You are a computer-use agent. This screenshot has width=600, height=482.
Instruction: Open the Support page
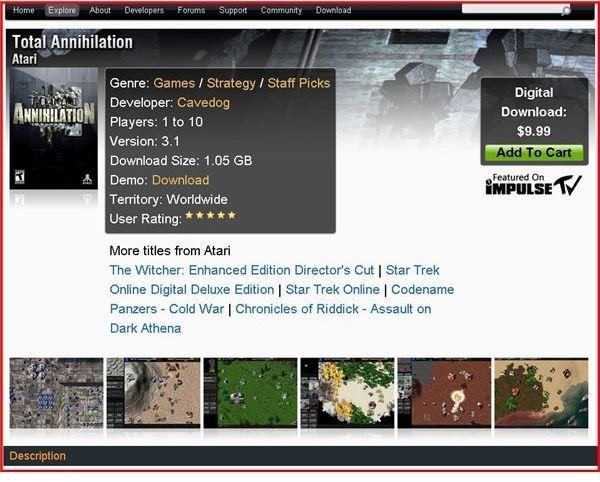[x=233, y=10]
